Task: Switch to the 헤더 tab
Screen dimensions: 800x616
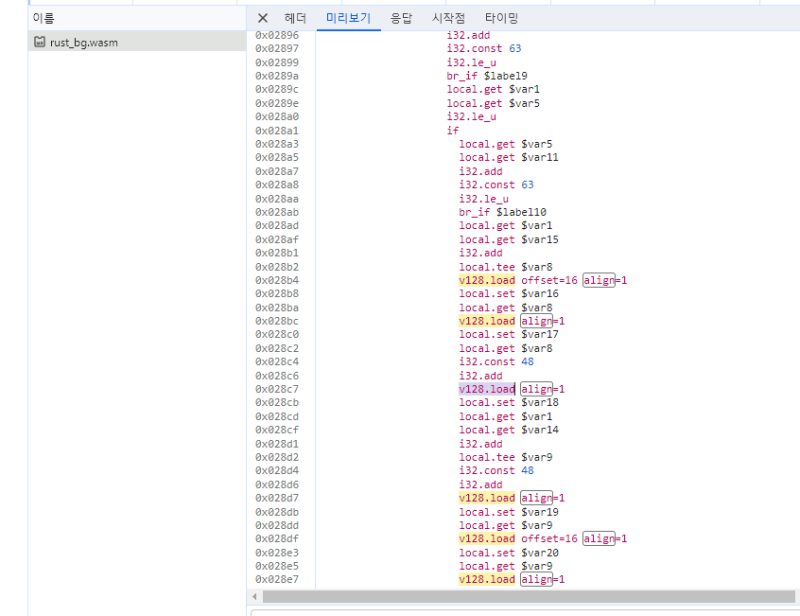Action: click(x=295, y=18)
